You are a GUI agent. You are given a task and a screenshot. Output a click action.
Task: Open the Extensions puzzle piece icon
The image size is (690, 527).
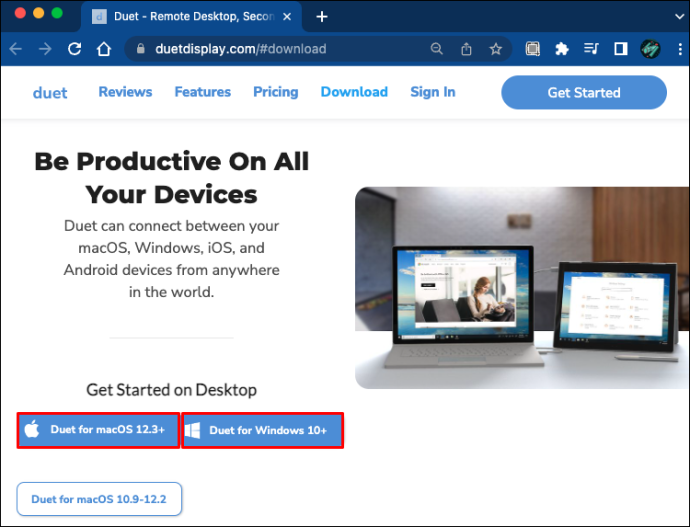tap(562, 49)
